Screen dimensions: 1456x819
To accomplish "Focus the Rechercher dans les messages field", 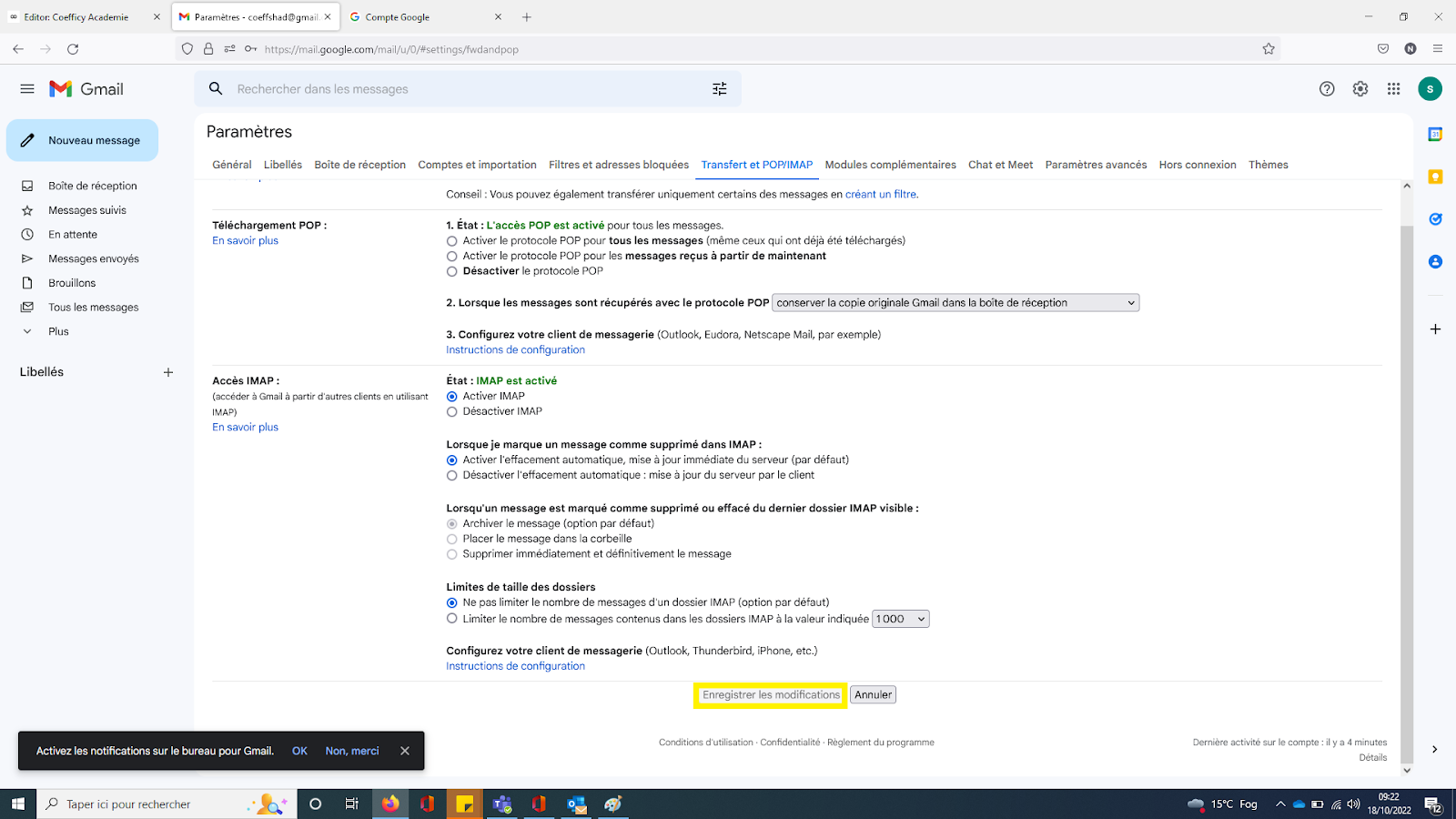I will 469,89.
